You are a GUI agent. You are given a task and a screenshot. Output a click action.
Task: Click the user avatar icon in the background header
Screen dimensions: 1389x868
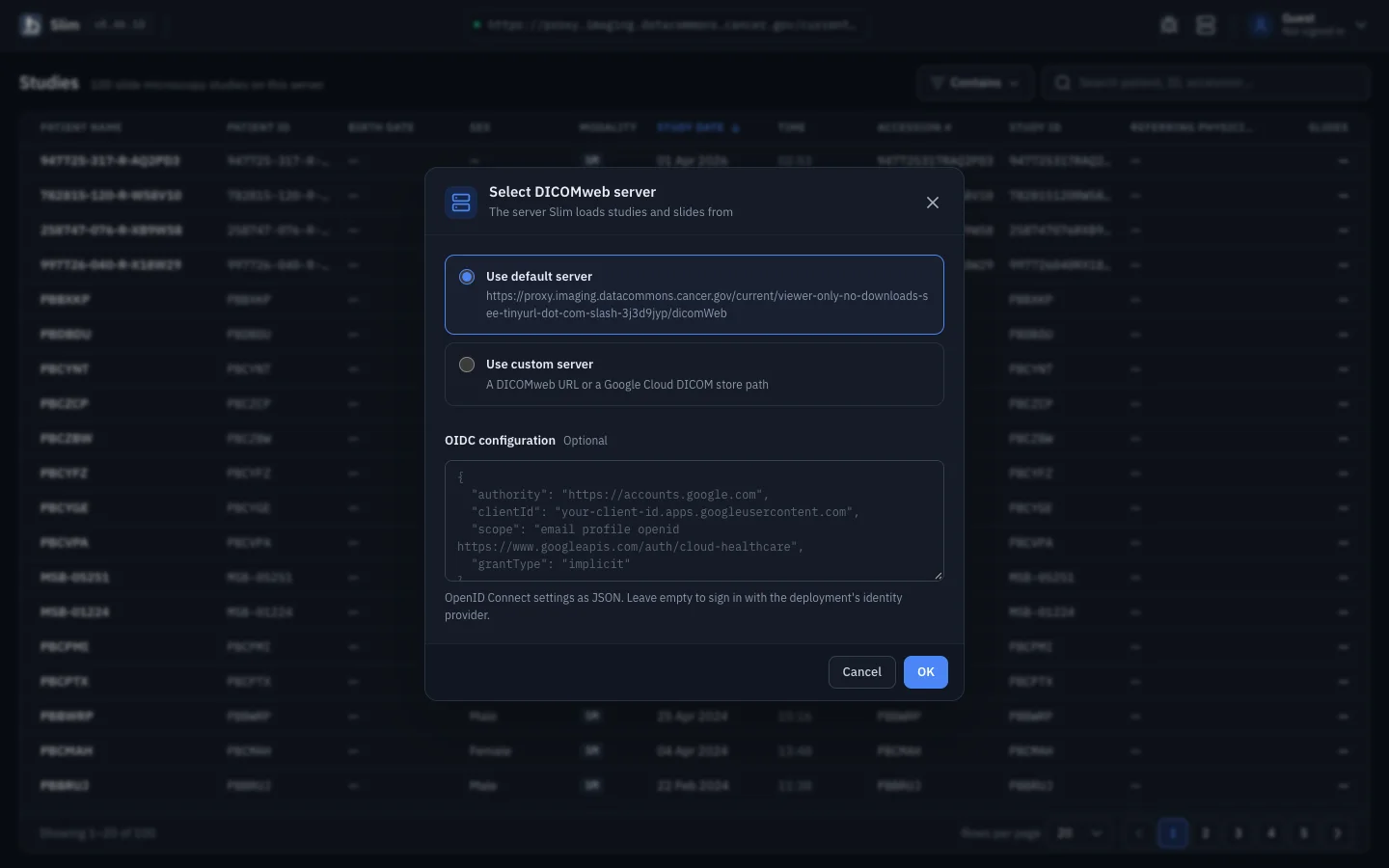[1261, 25]
